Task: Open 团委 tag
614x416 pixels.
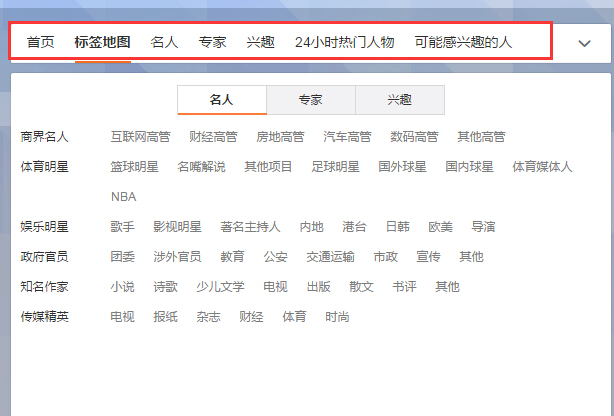Action: pos(123,257)
